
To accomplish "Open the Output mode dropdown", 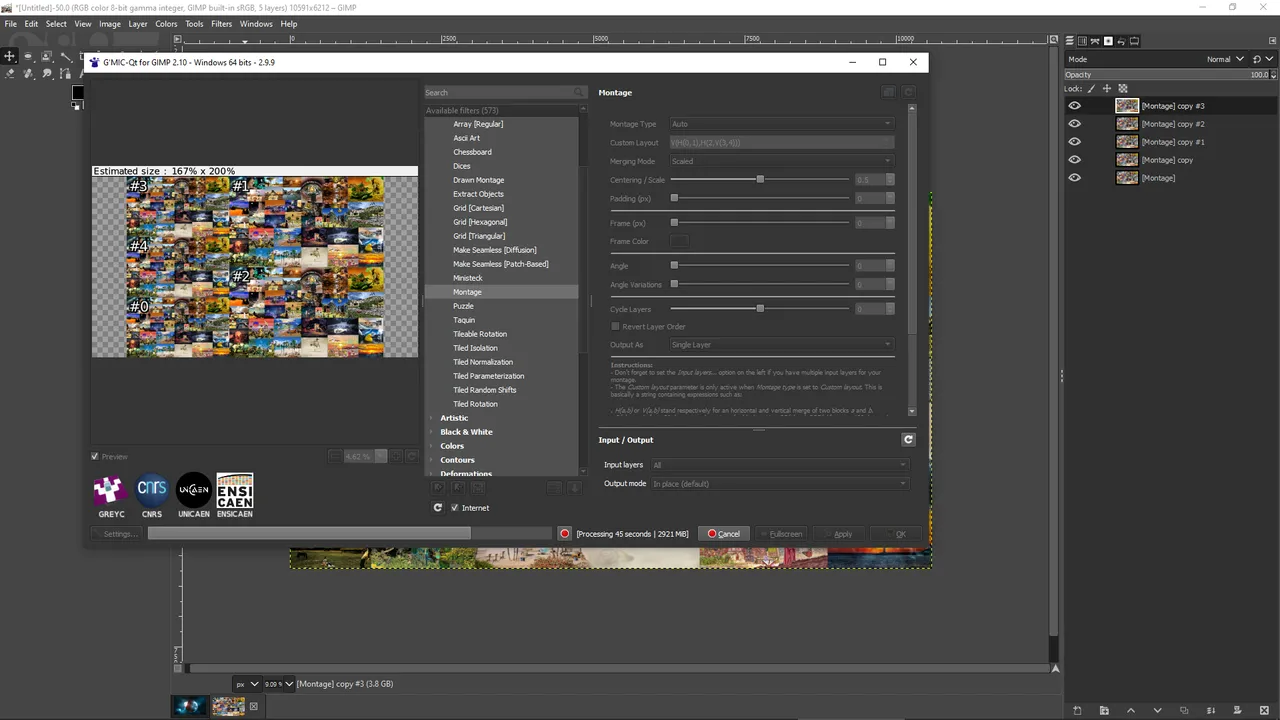I will 779,484.
